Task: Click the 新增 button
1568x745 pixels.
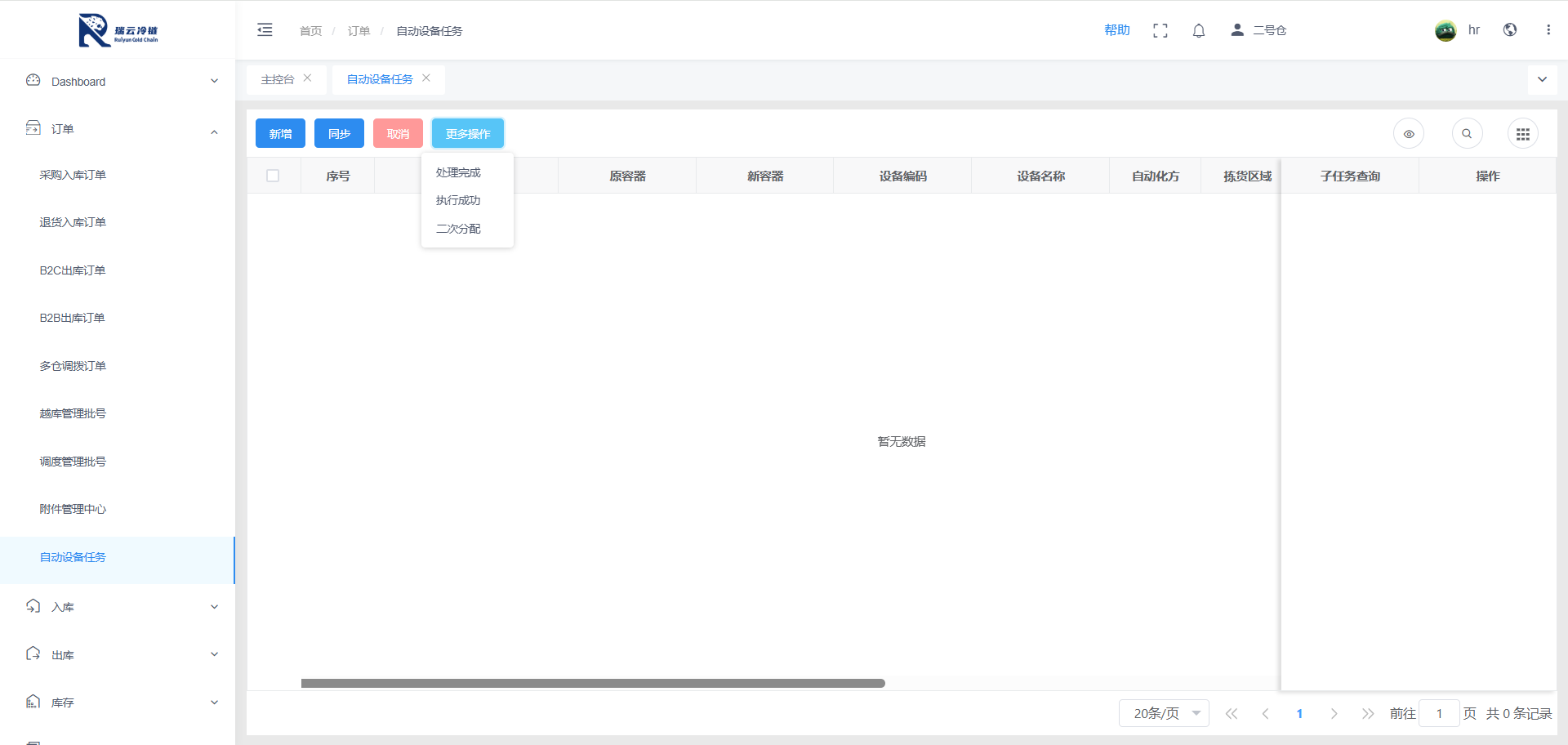Action: point(280,133)
